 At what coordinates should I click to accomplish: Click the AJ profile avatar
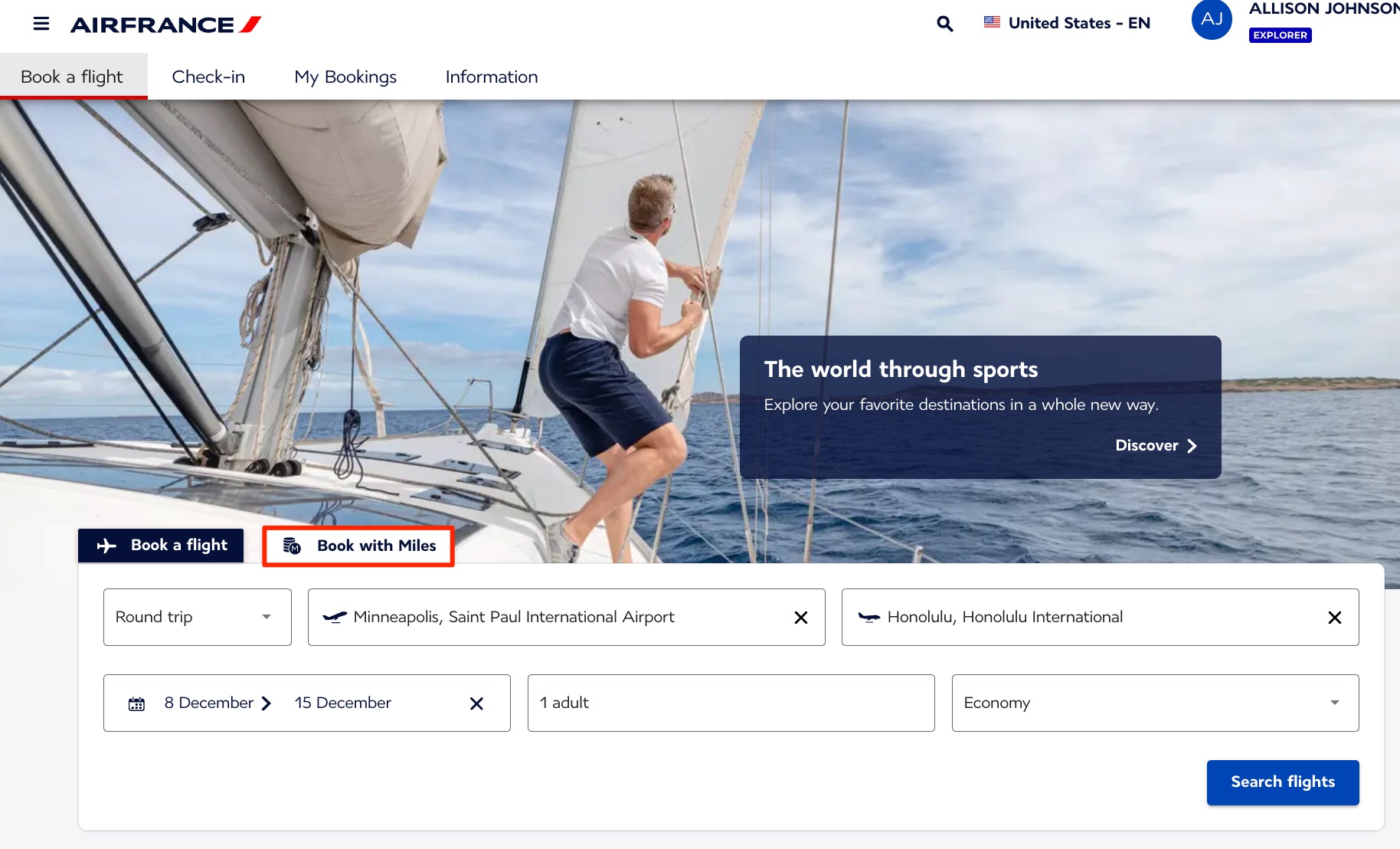(1211, 19)
